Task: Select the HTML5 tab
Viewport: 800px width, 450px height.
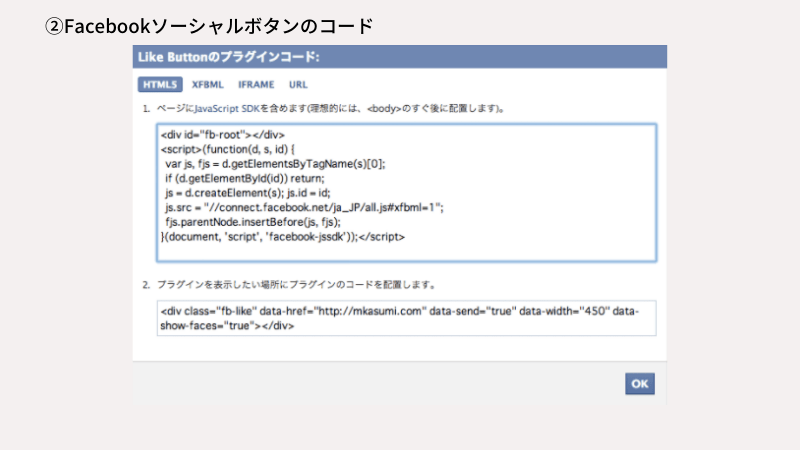Action: pyautogui.click(x=160, y=85)
